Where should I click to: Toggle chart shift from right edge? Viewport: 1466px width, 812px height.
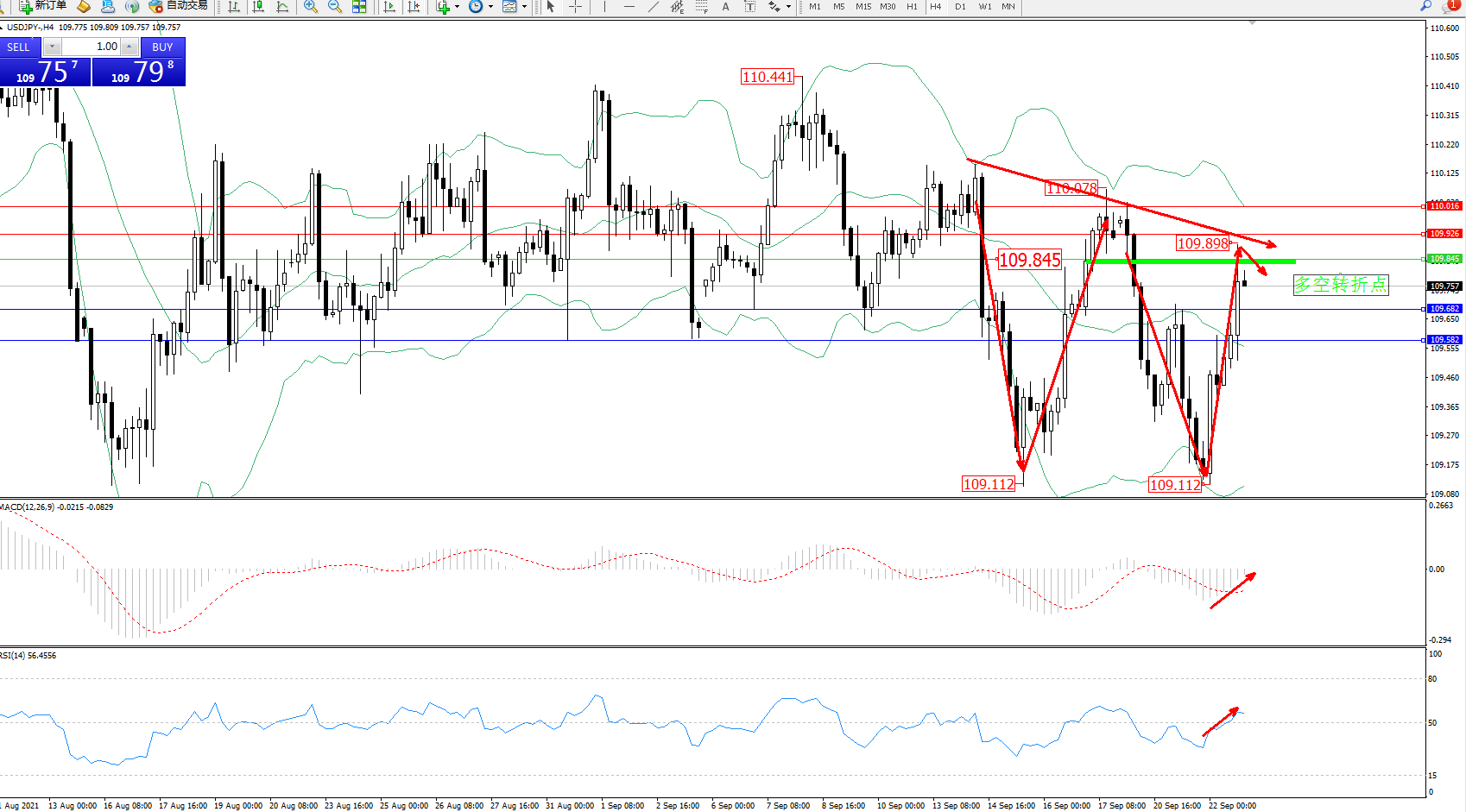(414, 6)
